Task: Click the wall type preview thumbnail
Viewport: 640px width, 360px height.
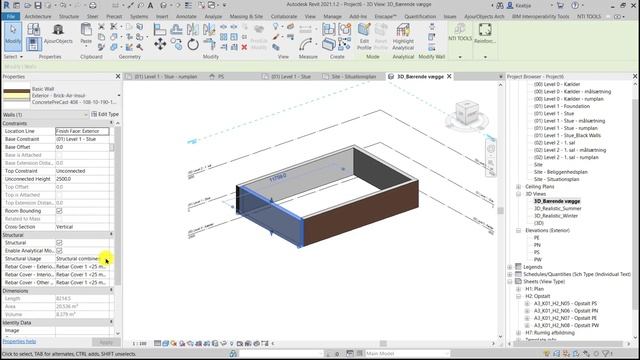Action: (x=16, y=95)
